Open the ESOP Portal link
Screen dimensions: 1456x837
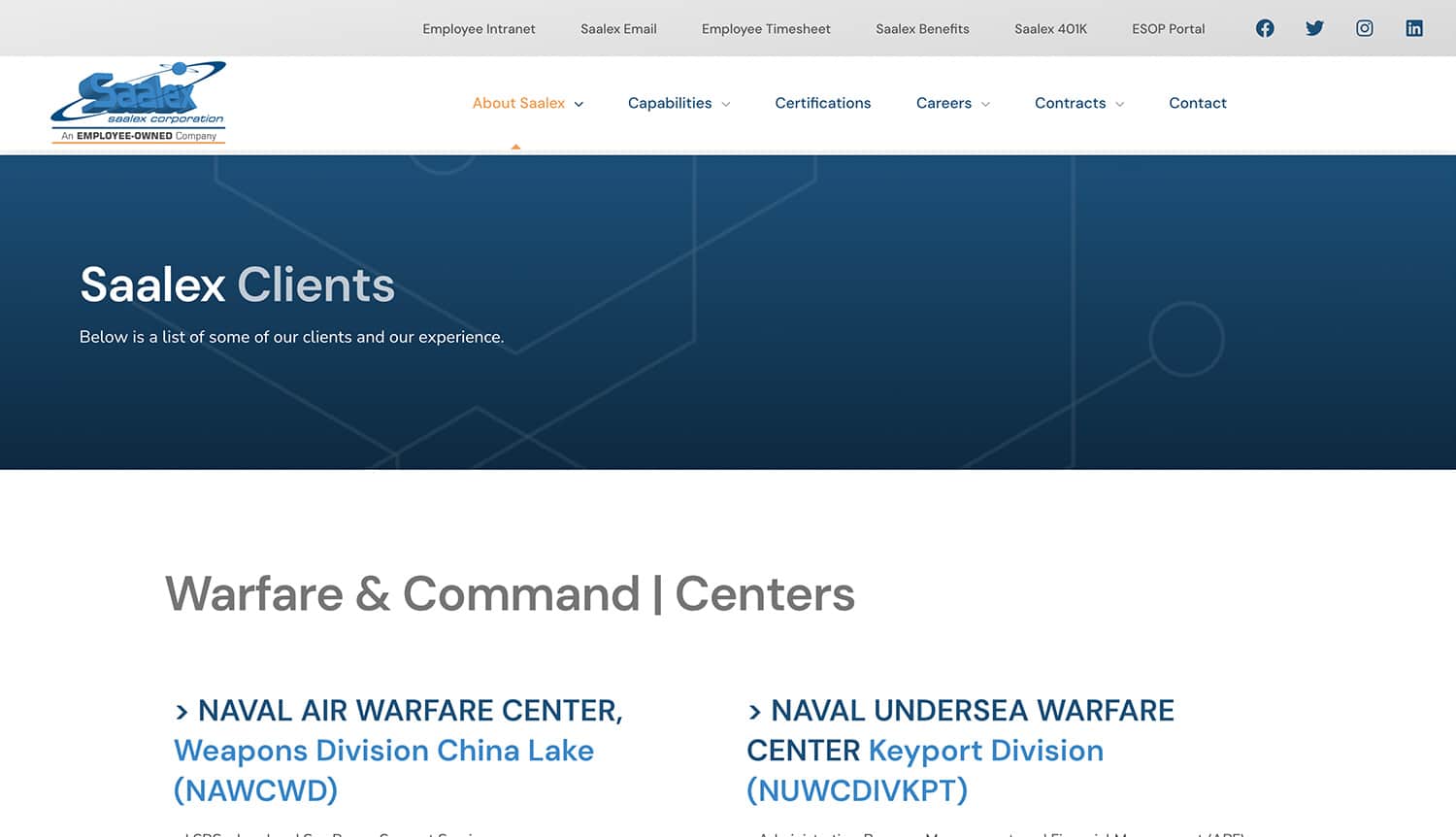point(1168,29)
